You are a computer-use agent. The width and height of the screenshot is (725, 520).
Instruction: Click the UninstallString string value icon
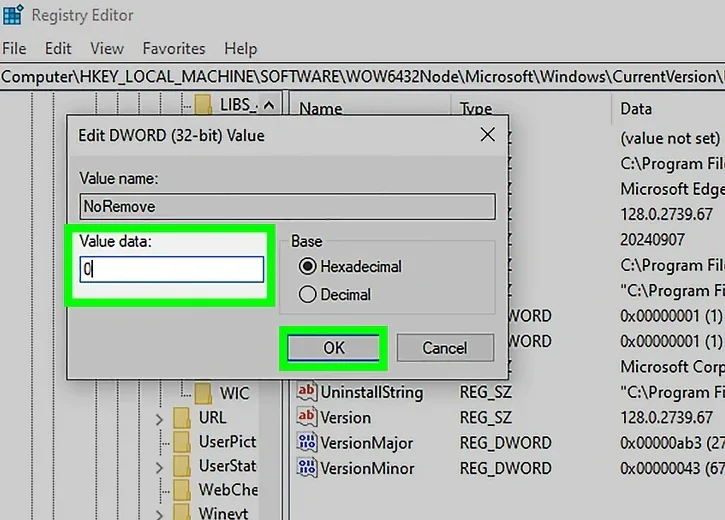point(307,392)
